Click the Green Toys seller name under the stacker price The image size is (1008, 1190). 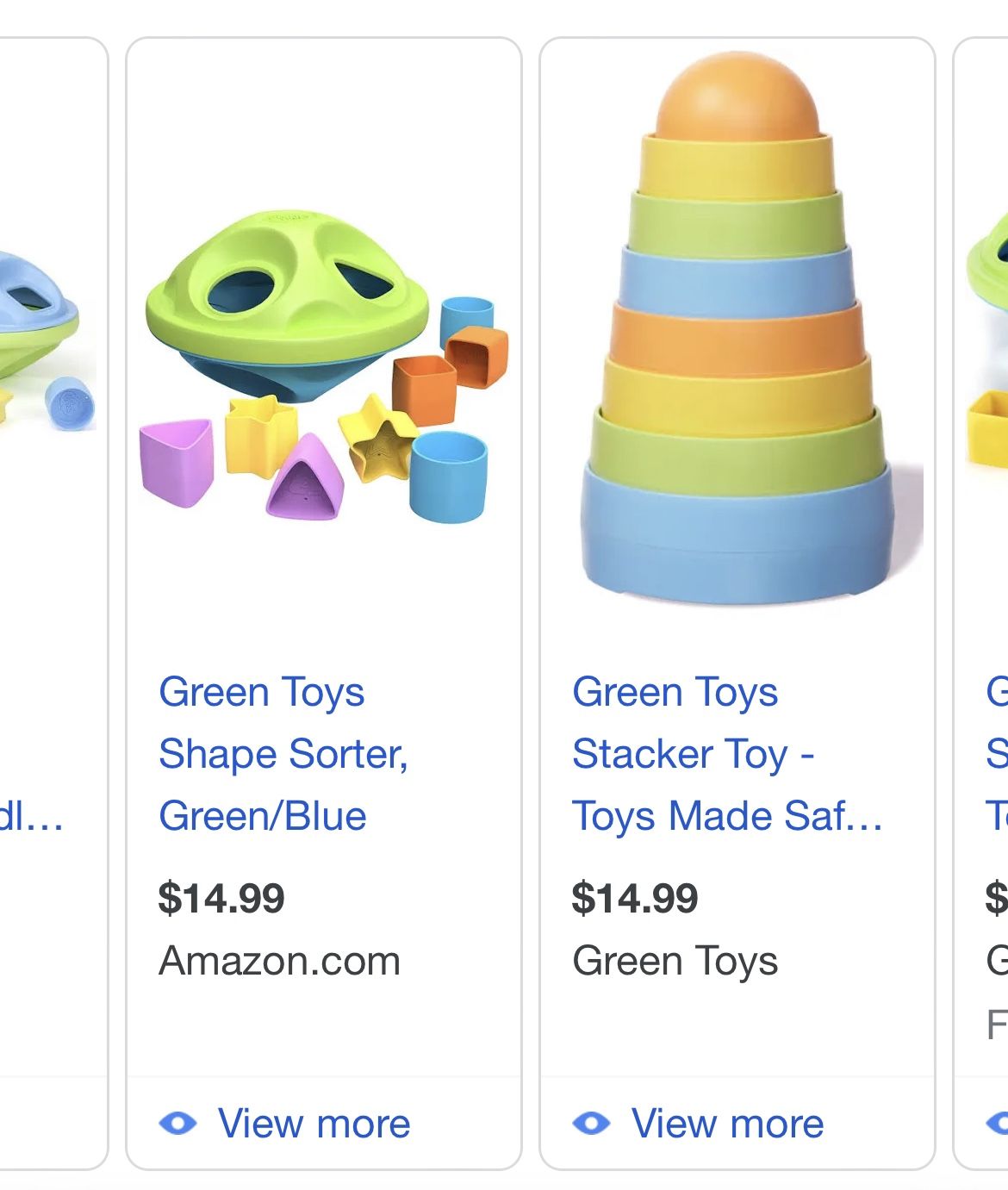pos(675,961)
